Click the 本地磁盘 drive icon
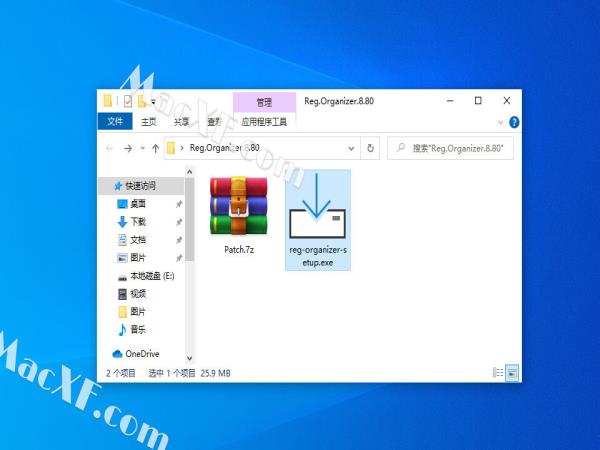Viewport: 600px width, 450px height. click(122, 277)
